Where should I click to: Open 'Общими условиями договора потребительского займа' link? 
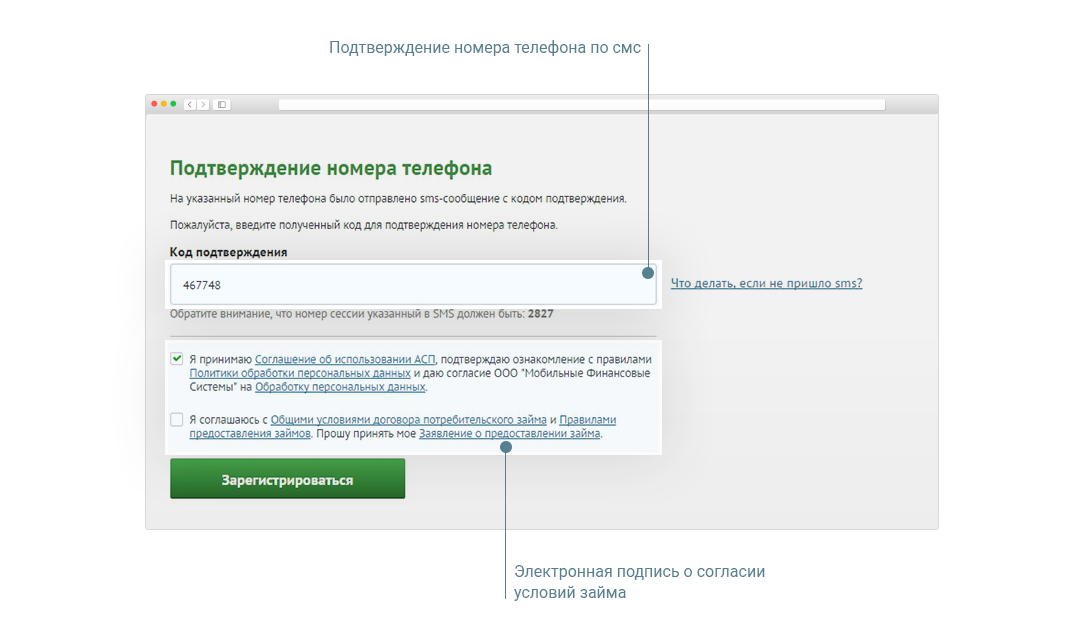pos(409,420)
